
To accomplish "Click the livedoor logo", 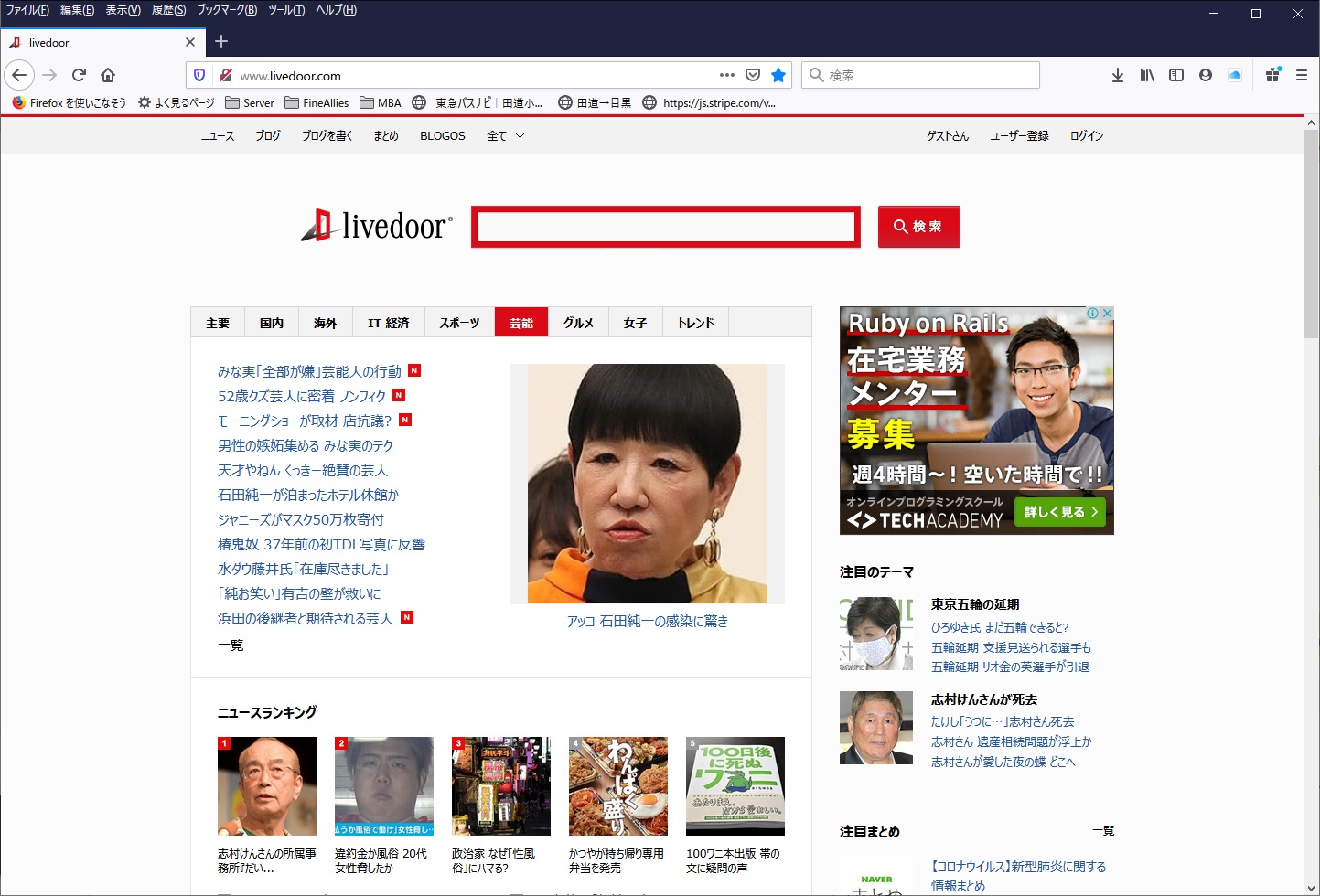I will click(377, 226).
